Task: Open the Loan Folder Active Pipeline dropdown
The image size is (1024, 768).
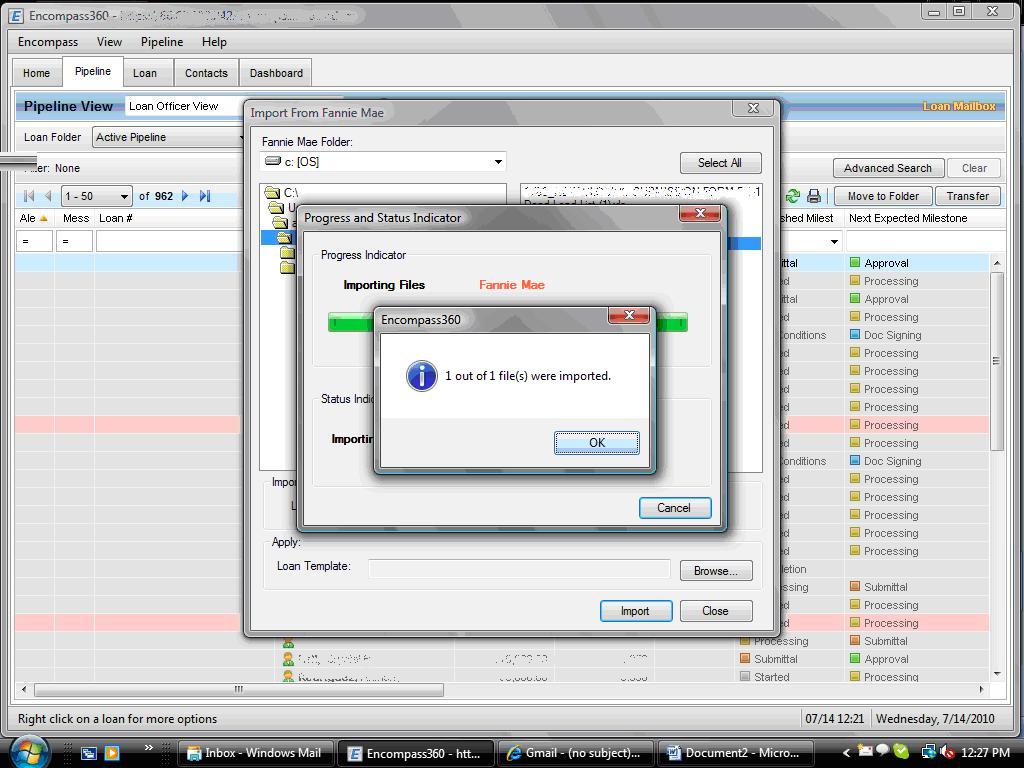Action: click(x=168, y=137)
